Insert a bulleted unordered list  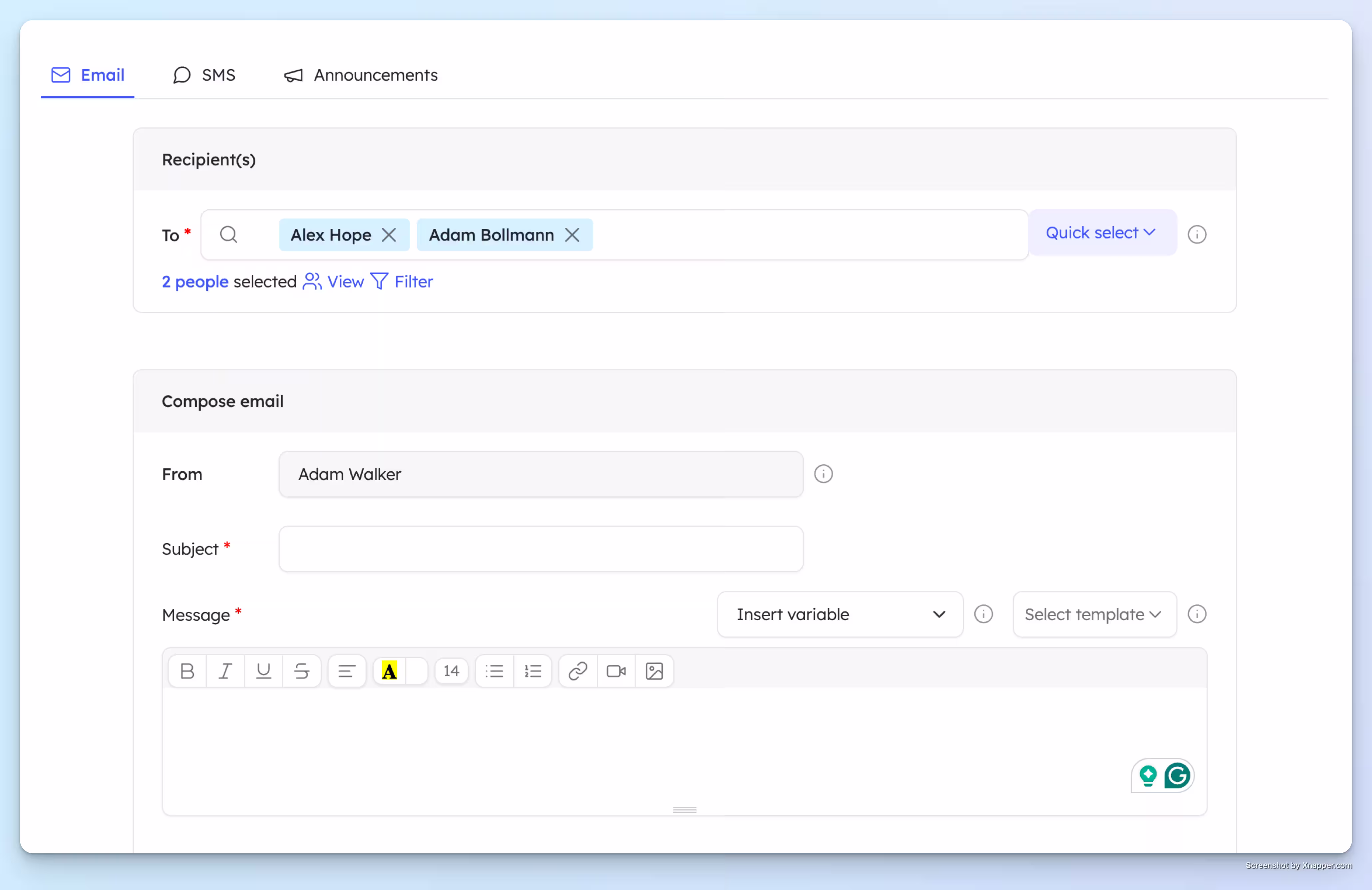coord(494,671)
